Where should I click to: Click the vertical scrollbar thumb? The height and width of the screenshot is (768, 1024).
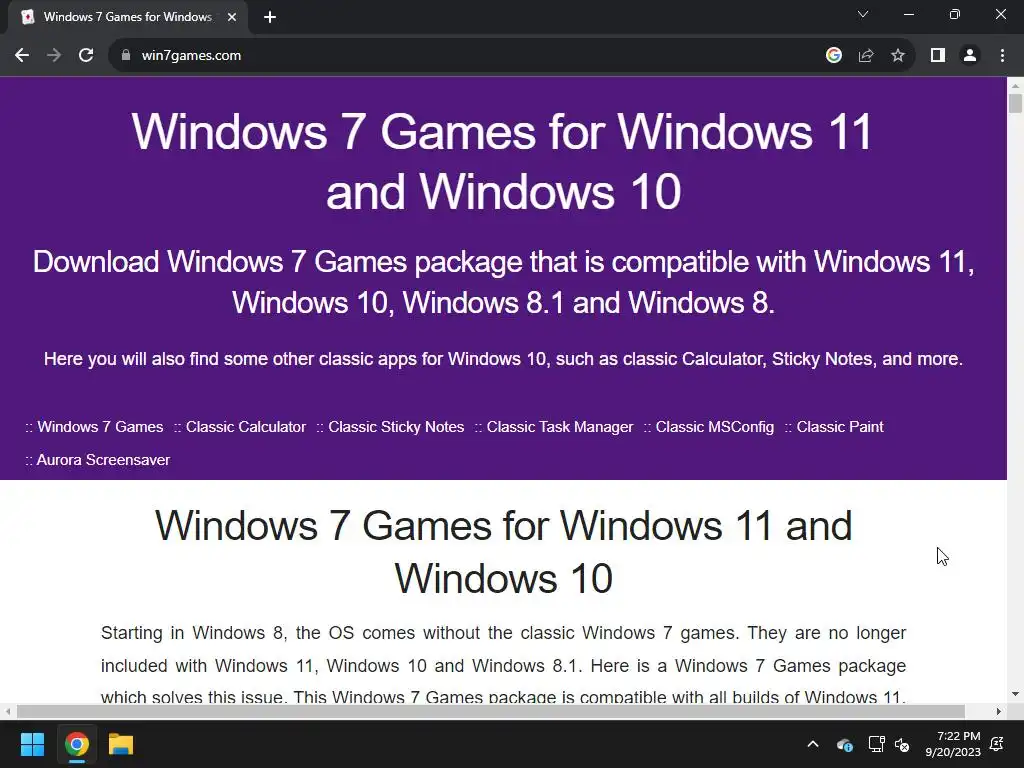click(x=1015, y=104)
